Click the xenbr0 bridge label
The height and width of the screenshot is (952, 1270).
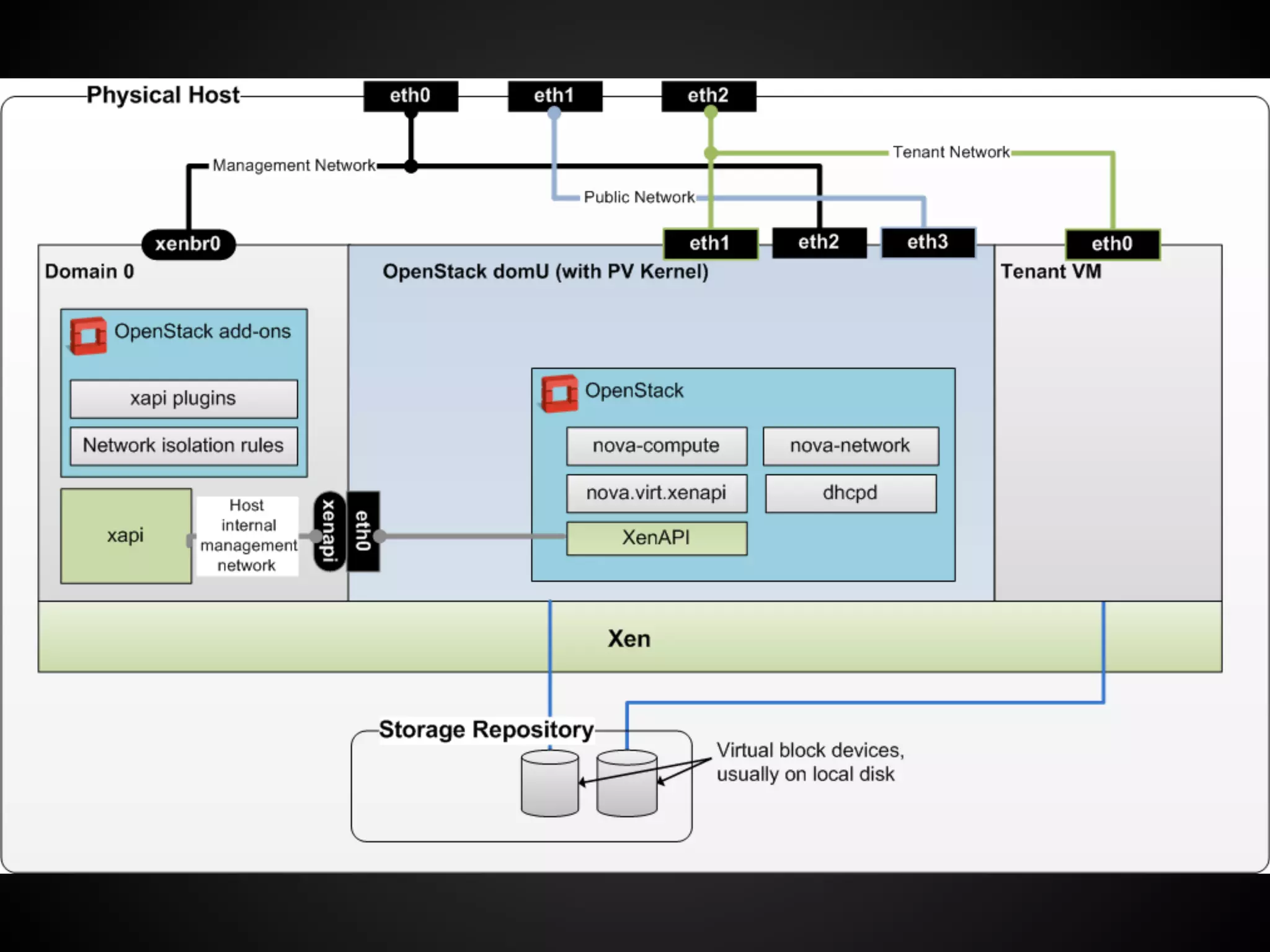click(188, 244)
